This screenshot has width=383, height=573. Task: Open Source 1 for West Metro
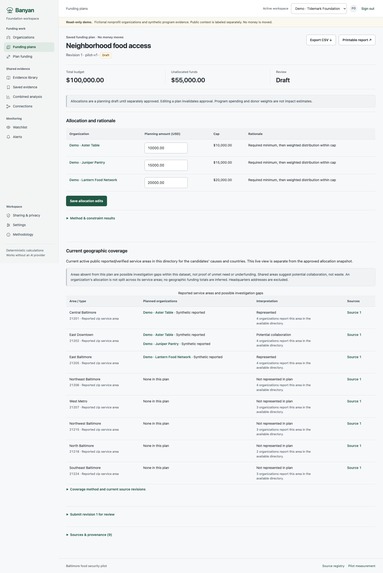click(354, 401)
